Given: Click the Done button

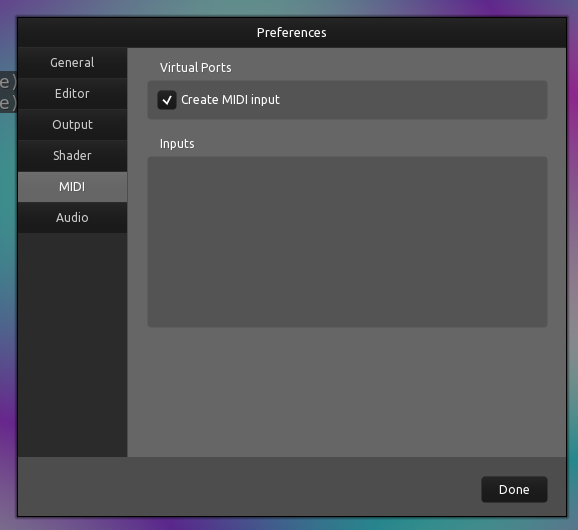Looking at the screenshot, I should 514,489.
